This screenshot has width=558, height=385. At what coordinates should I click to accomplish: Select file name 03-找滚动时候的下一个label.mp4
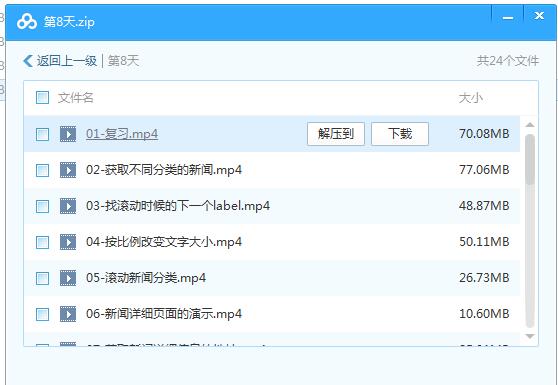pos(178,206)
